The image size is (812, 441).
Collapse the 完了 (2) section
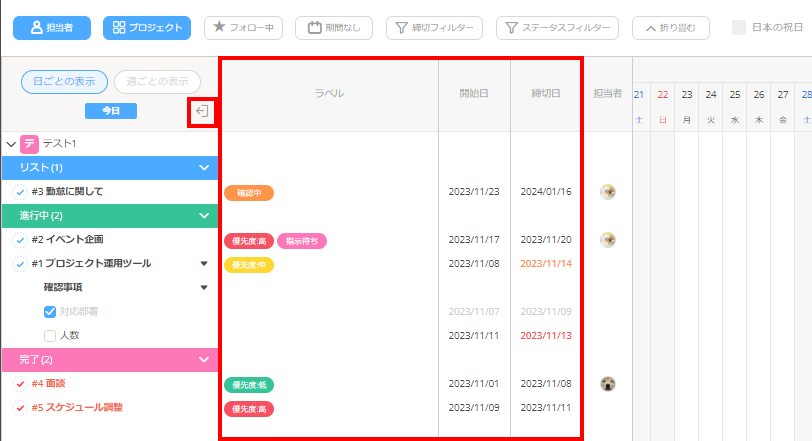pos(204,360)
